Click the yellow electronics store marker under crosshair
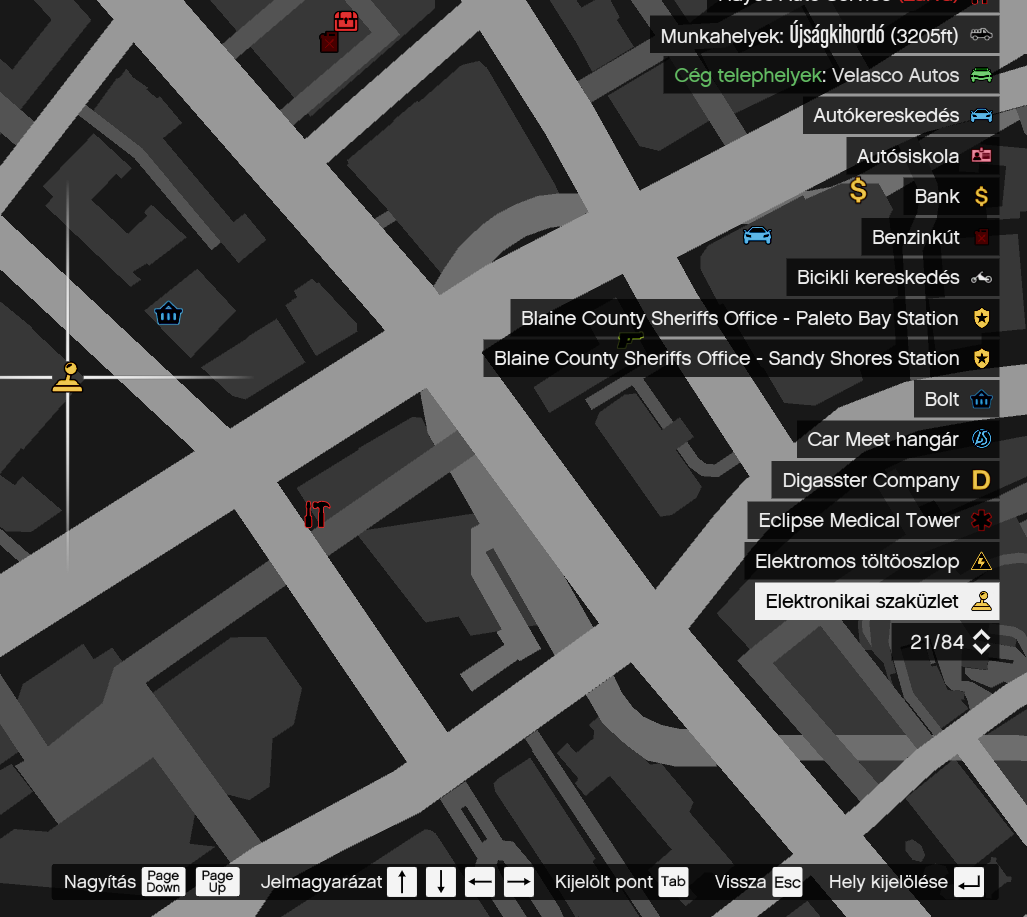 [x=67, y=377]
